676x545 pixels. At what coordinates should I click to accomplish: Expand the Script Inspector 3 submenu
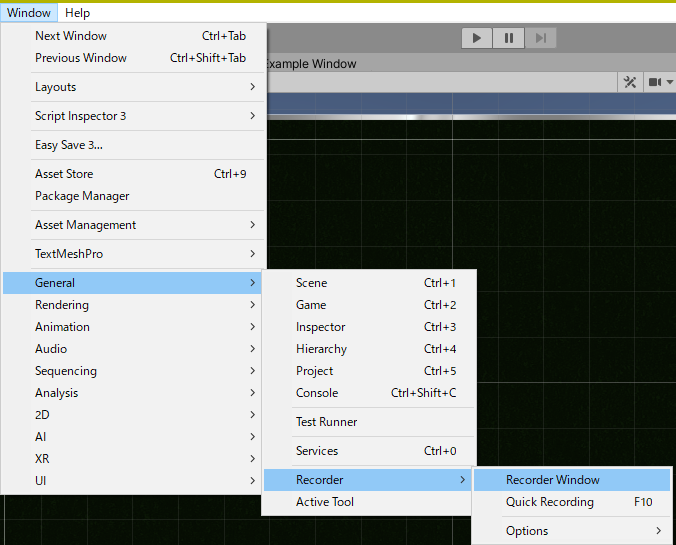click(x=134, y=116)
